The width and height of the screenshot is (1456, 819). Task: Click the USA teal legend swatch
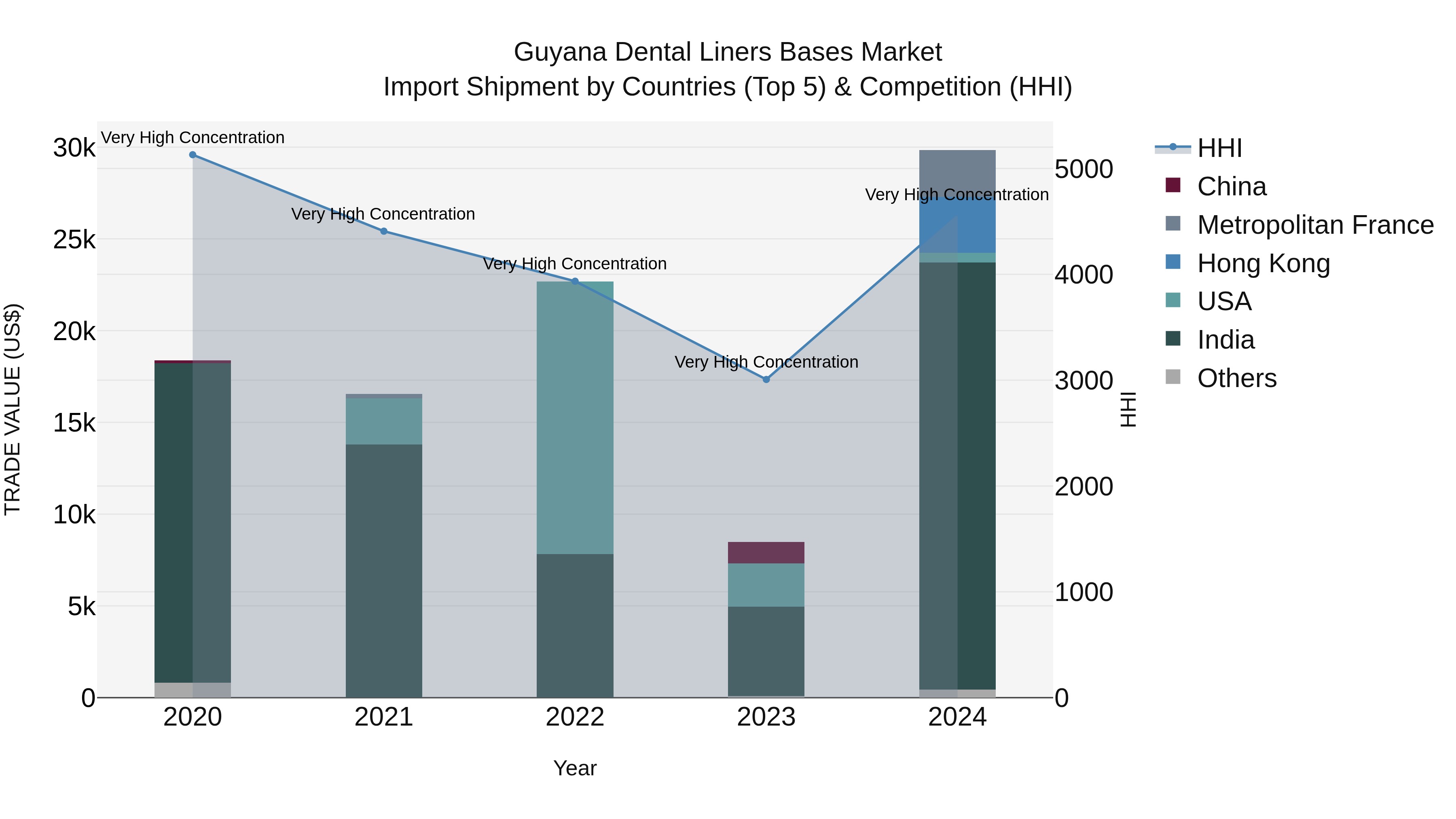[1173, 300]
